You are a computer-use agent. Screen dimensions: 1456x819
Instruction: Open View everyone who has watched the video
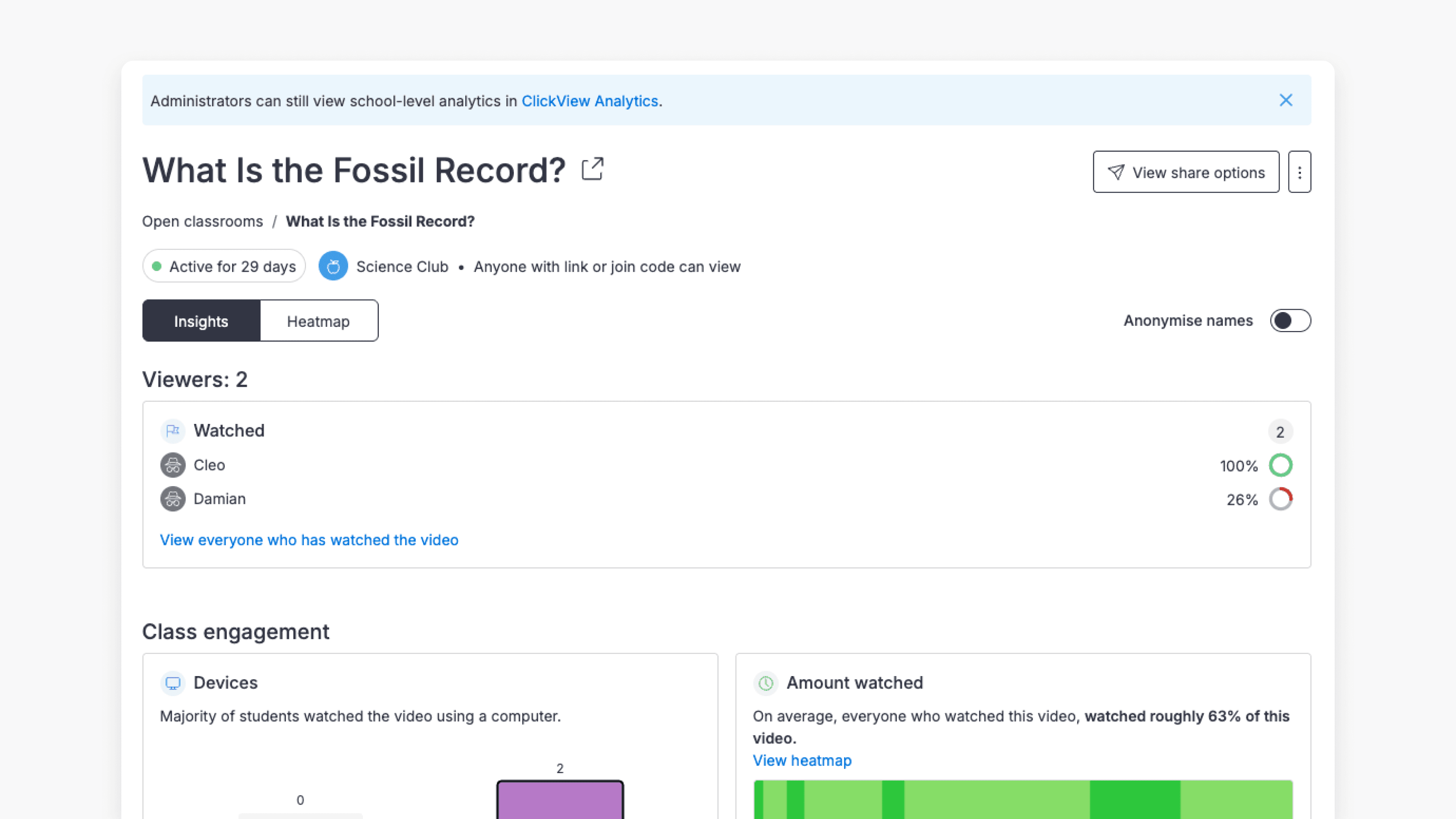coord(309,540)
